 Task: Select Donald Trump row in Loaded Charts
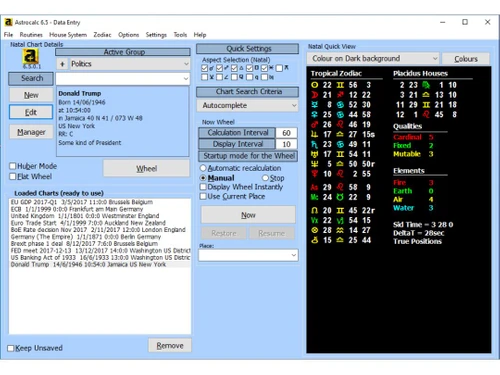point(100,265)
